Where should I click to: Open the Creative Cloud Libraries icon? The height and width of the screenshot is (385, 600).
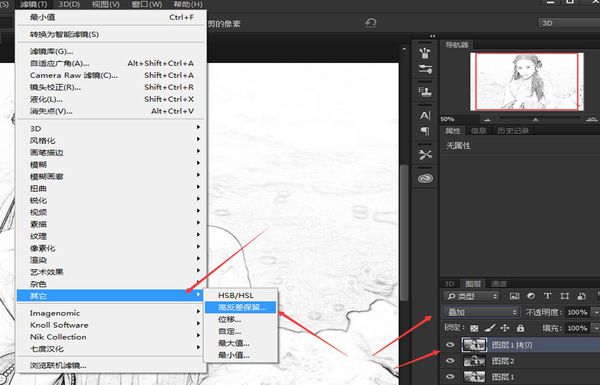(425, 178)
